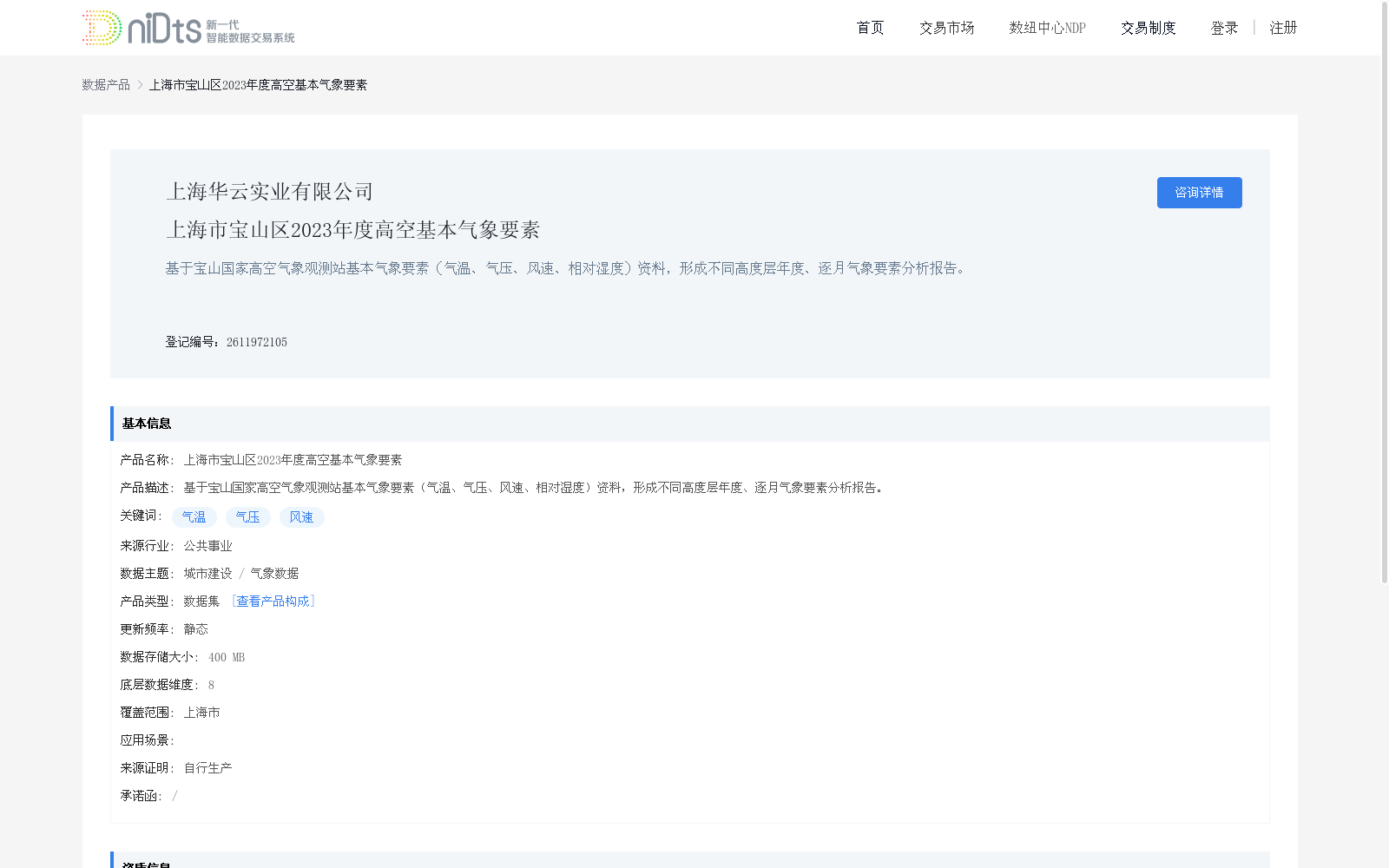Select the 气温 keyword tag
The height and width of the screenshot is (868, 1389).
click(194, 517)
